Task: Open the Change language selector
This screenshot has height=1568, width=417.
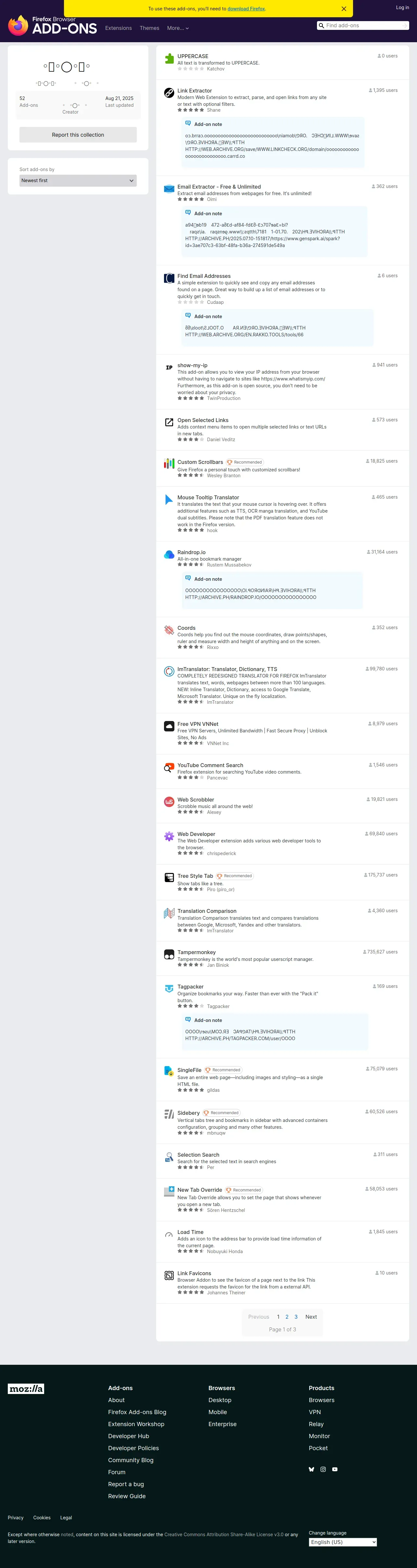Action: pos(343,1542)
